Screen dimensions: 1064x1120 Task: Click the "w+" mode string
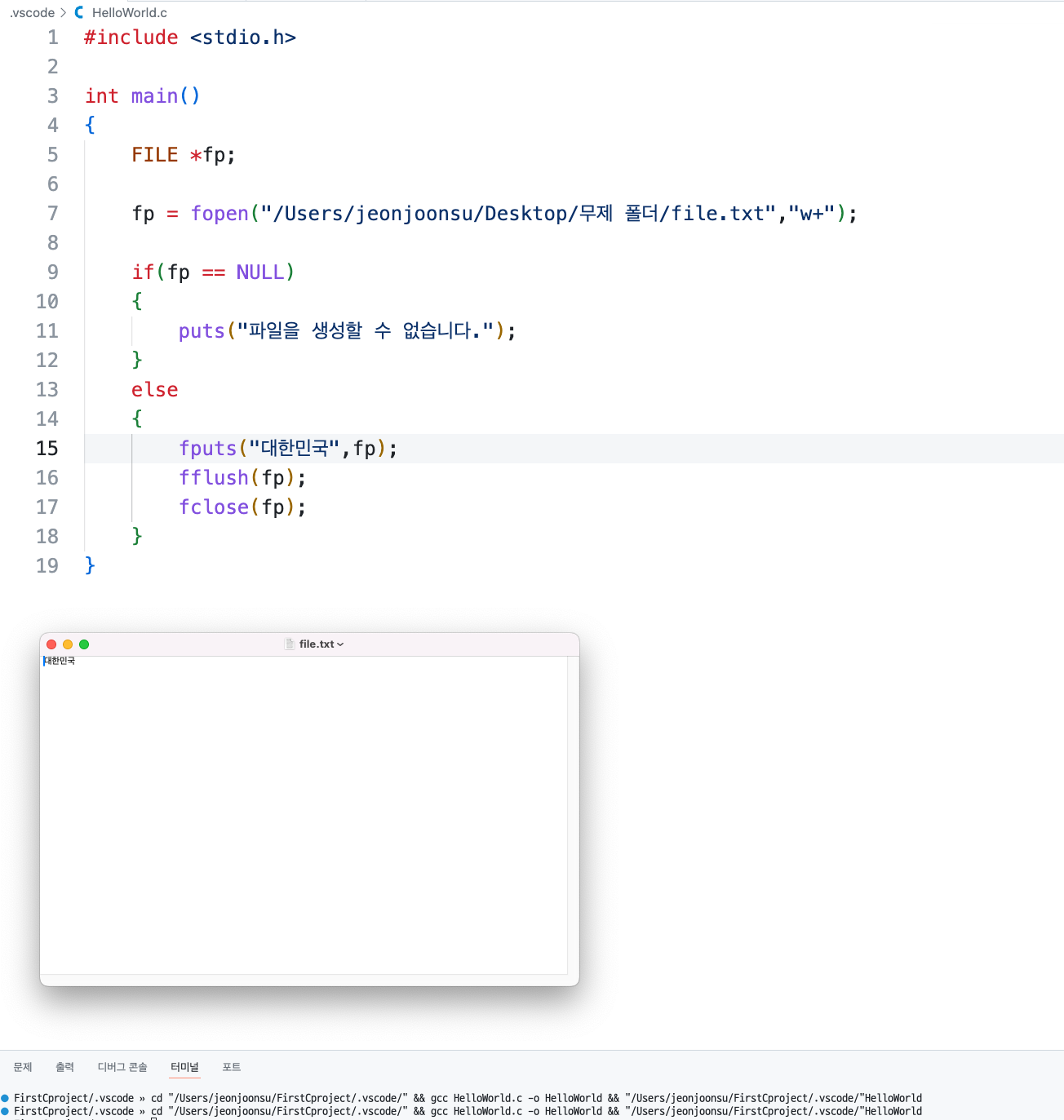[812, 214]
